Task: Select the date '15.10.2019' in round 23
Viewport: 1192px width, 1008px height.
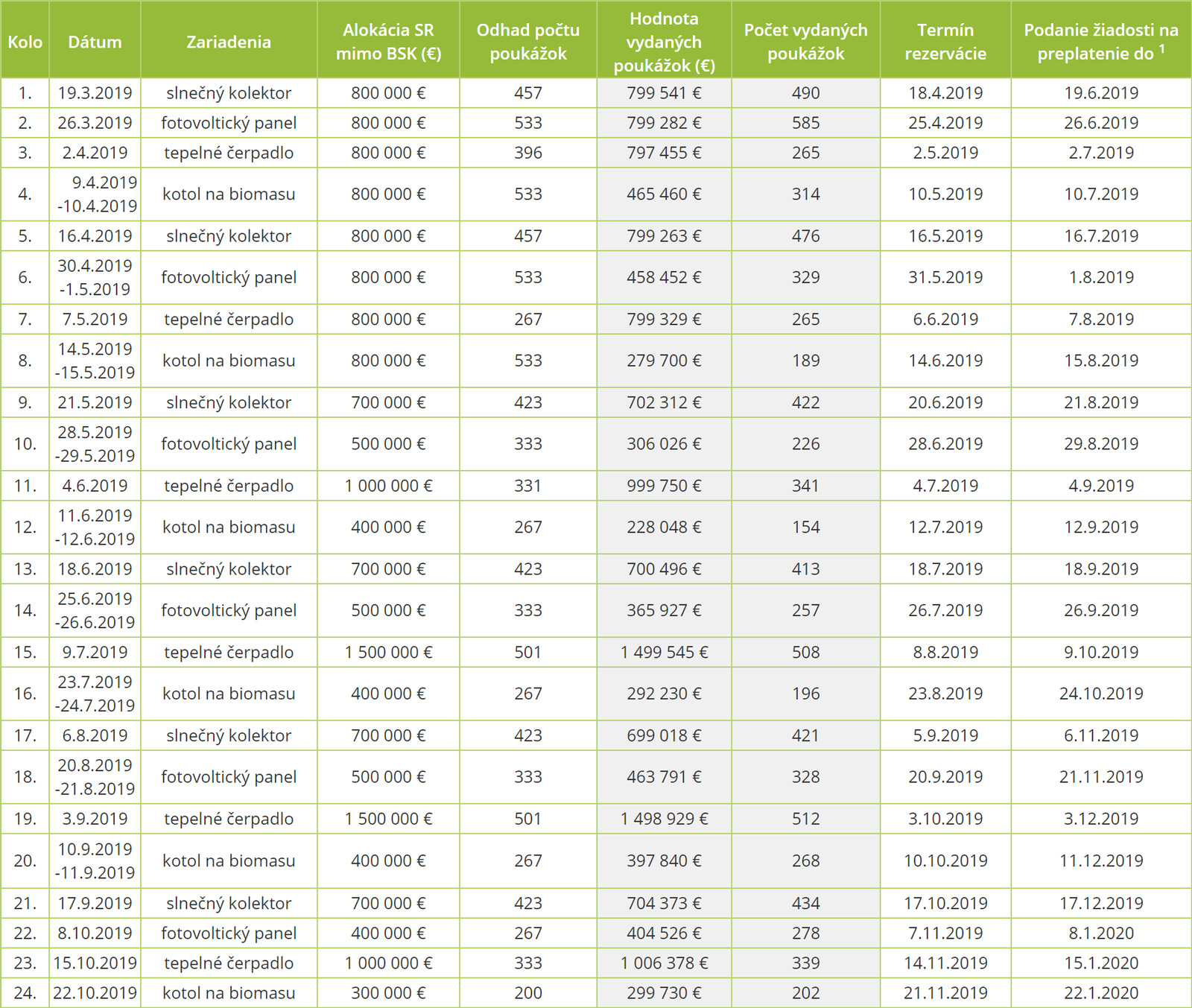Action: tap(95, 963)
